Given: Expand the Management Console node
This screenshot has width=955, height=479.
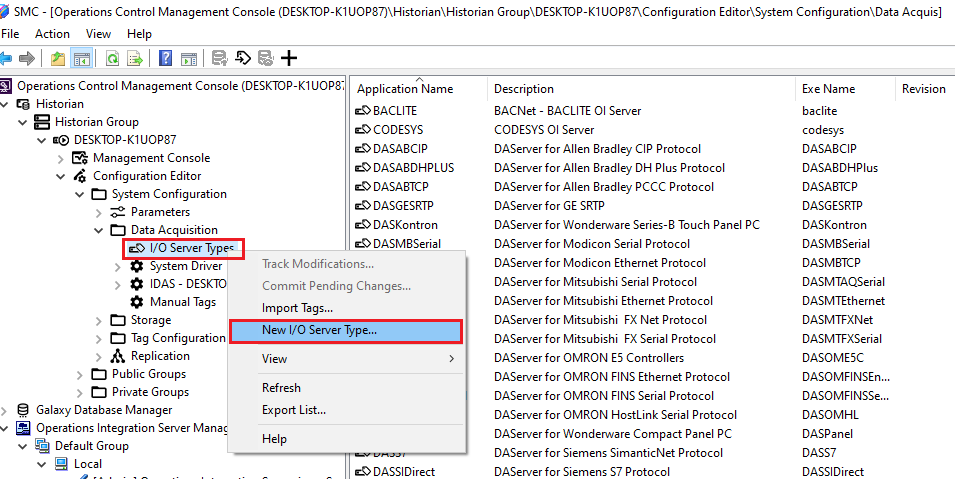Looking at the screenshot, I should (61, 158).
